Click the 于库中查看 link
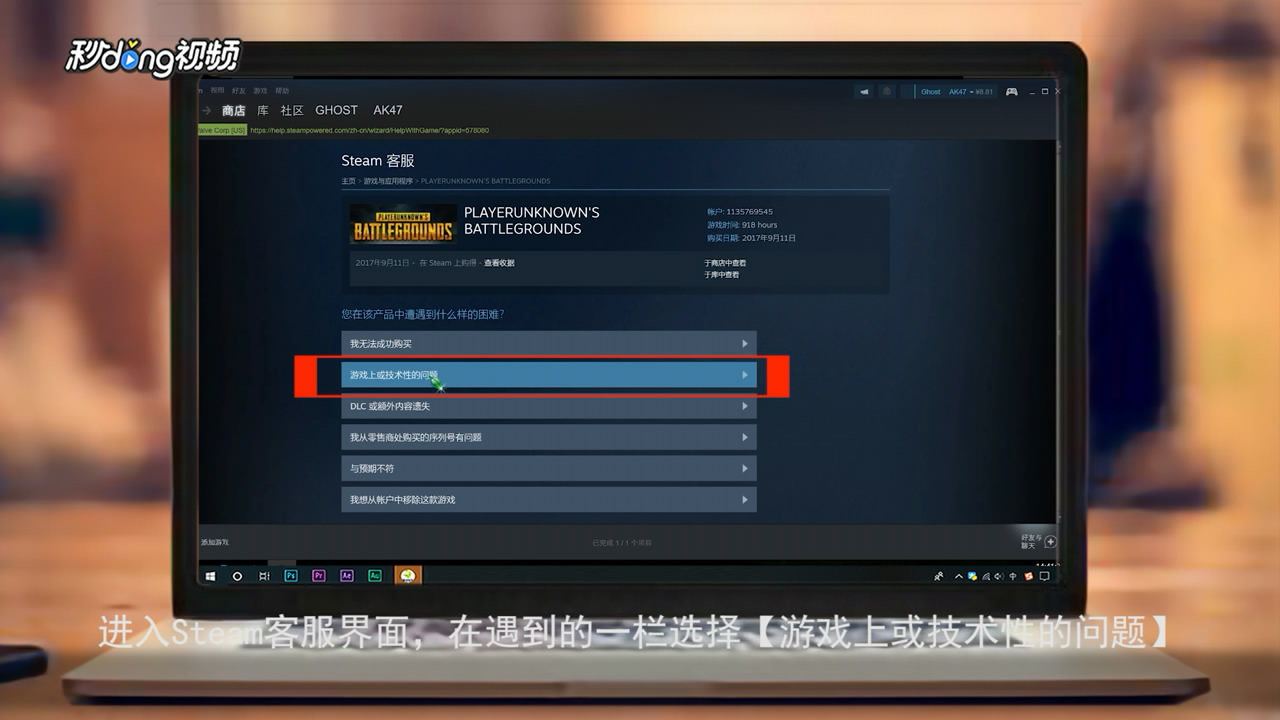Screen dimensions: 1280x720 721,274
